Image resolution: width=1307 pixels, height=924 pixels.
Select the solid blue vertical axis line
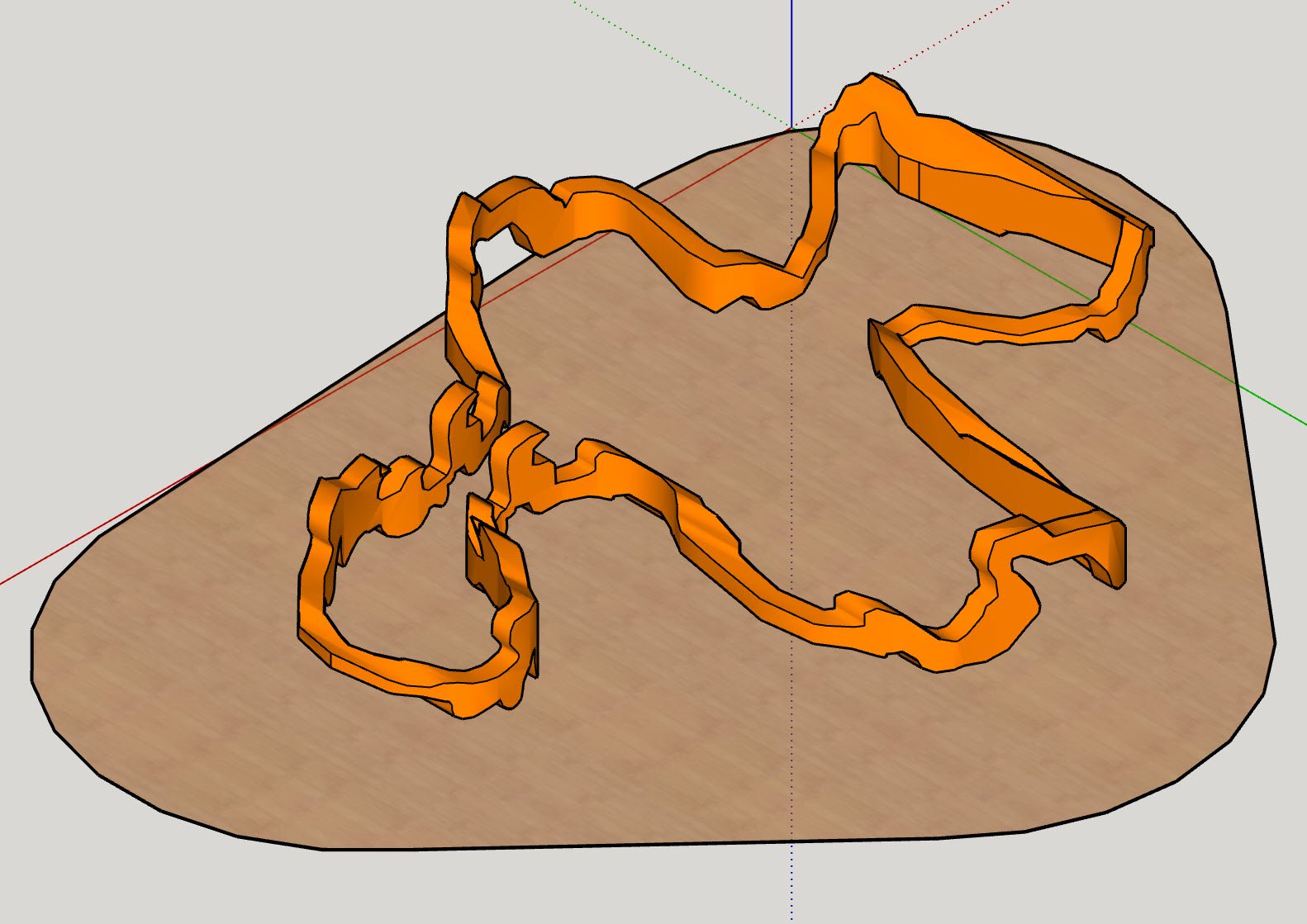pos(791,63)
